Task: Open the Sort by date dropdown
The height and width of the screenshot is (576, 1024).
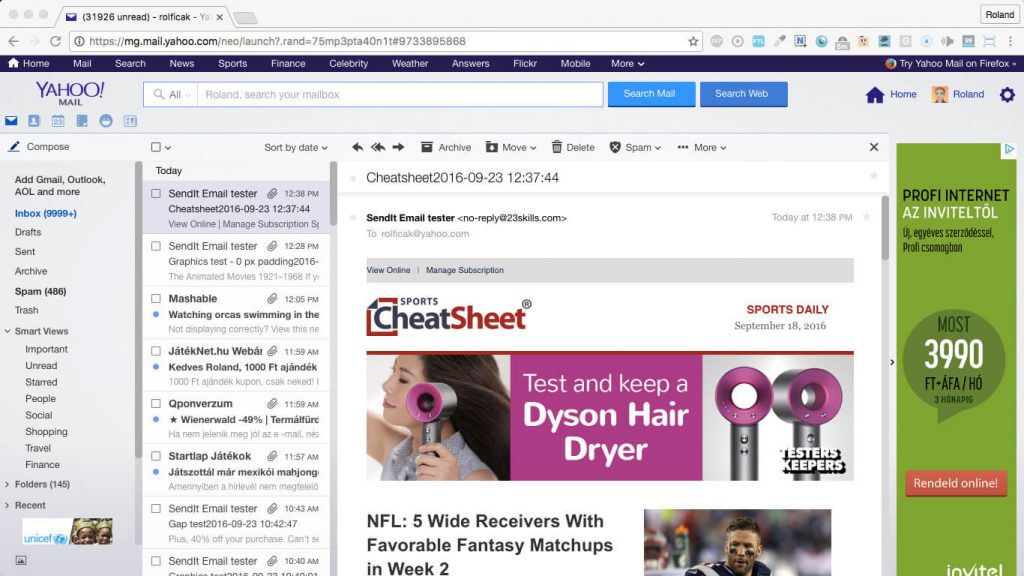Action: pos(295,147)
